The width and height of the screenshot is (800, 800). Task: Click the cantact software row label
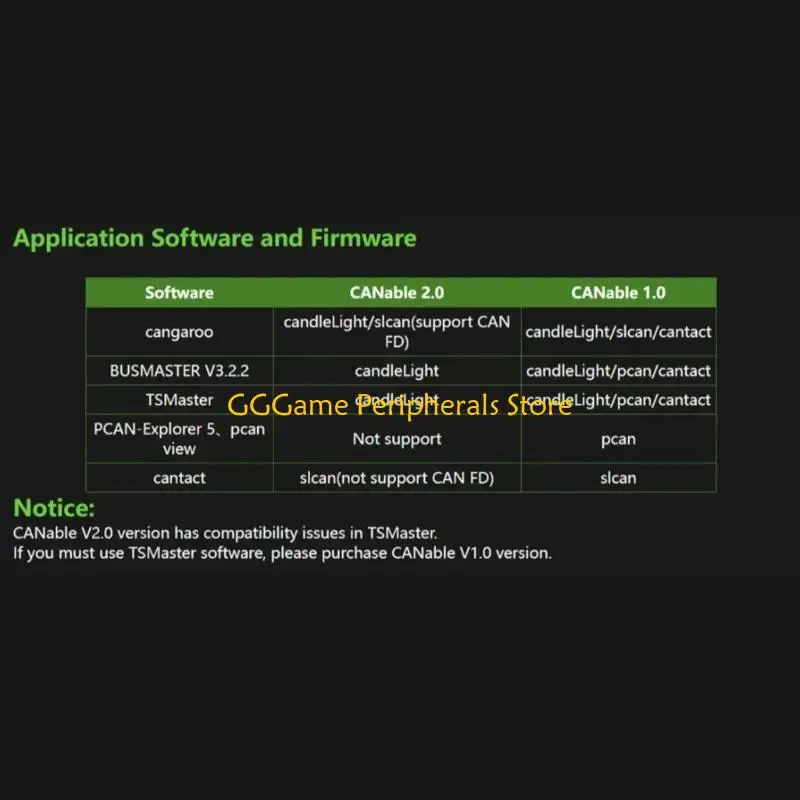tap(179, 478)
